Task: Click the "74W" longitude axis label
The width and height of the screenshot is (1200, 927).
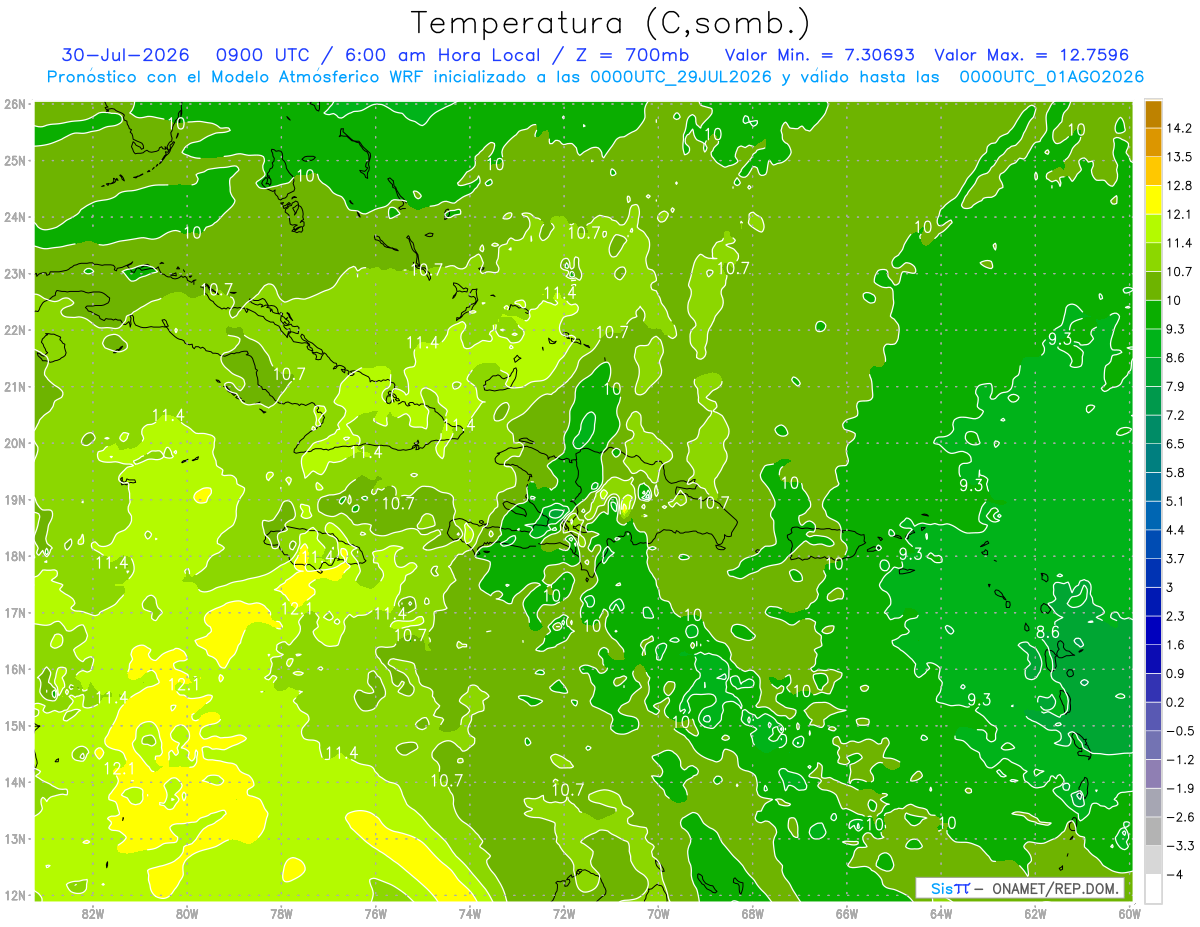Action: [x=470, y=913]
